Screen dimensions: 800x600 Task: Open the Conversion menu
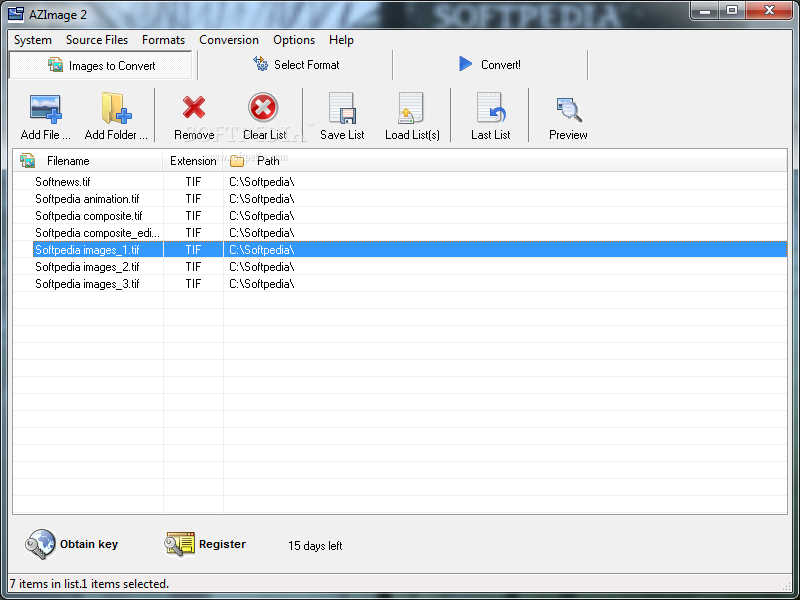point(229,40)
